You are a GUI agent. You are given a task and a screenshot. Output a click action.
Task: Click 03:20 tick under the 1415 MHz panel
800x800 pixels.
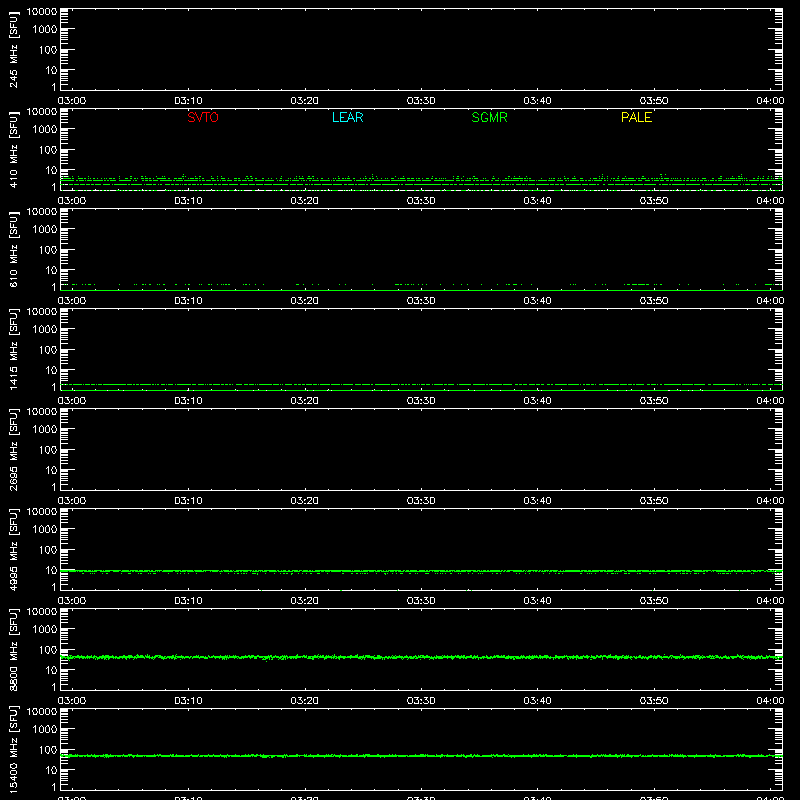click(x=305, y=401)
